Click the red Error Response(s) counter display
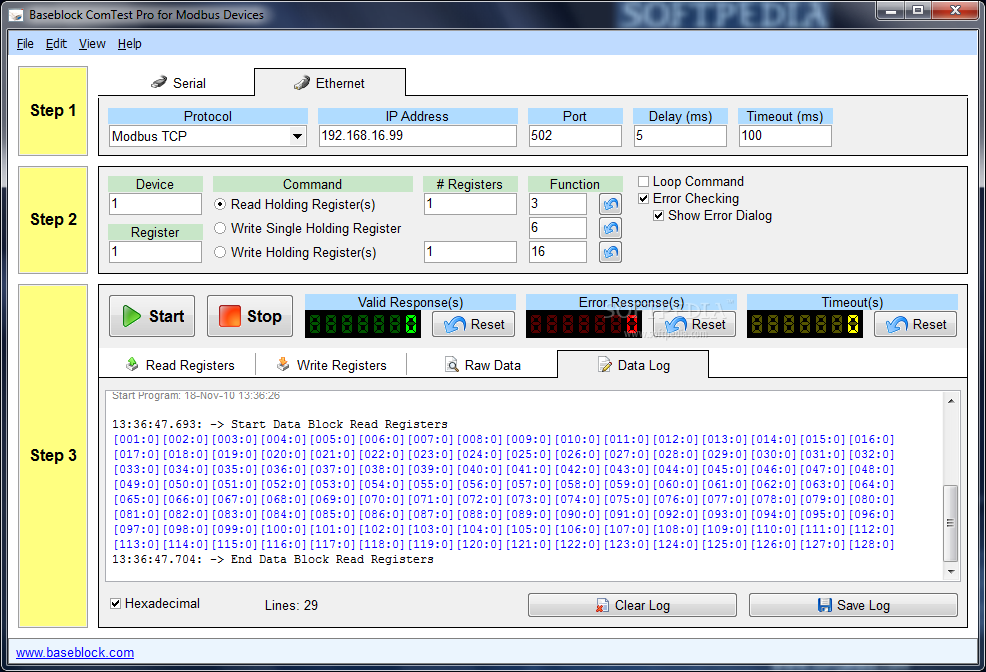This screenshot has width=986, height=672. coord(584,324)
